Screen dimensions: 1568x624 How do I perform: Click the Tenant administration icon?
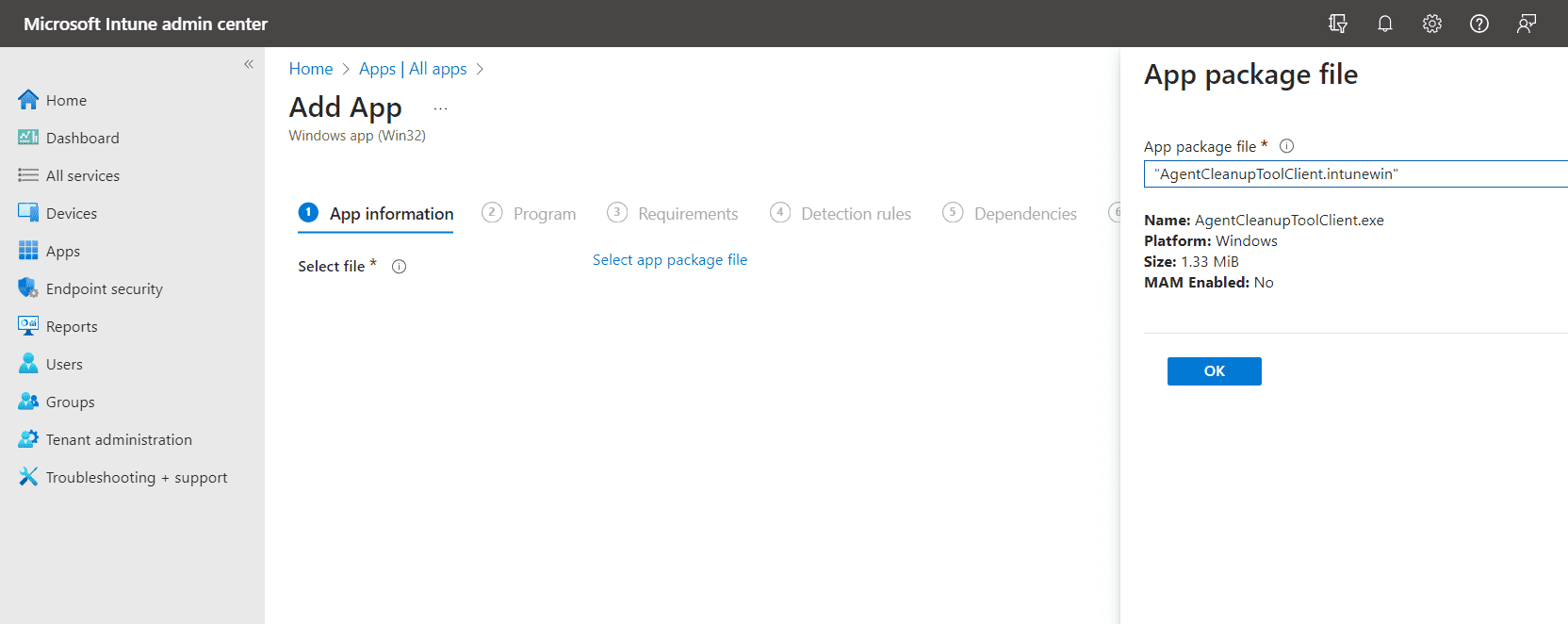point(28,439)
